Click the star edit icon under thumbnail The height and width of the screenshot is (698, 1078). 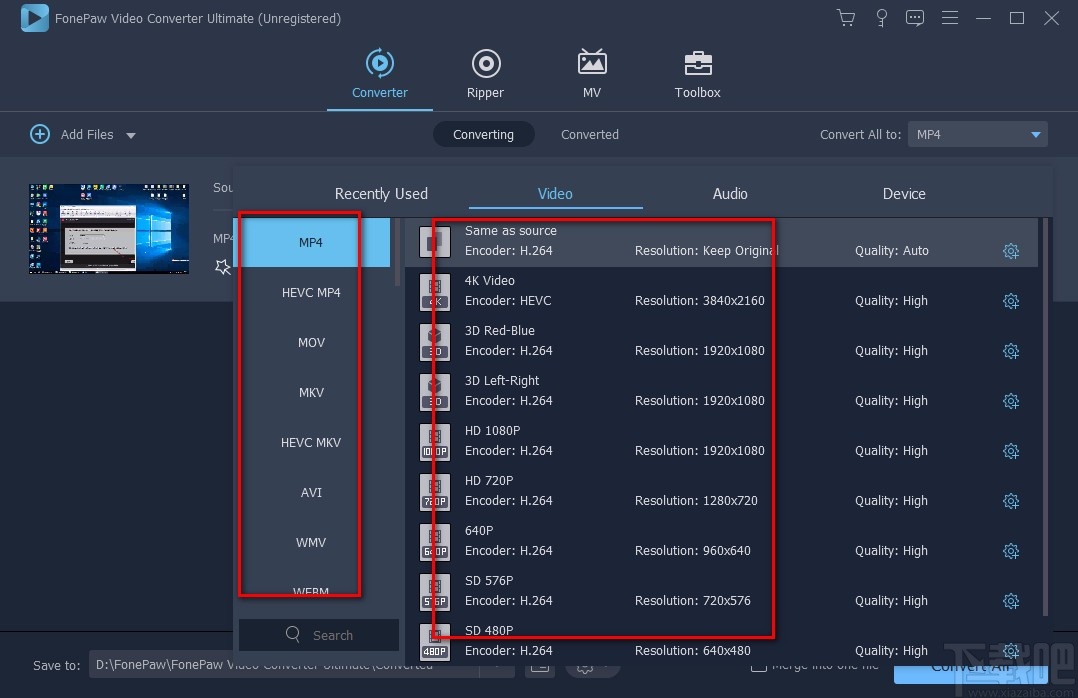222,267
